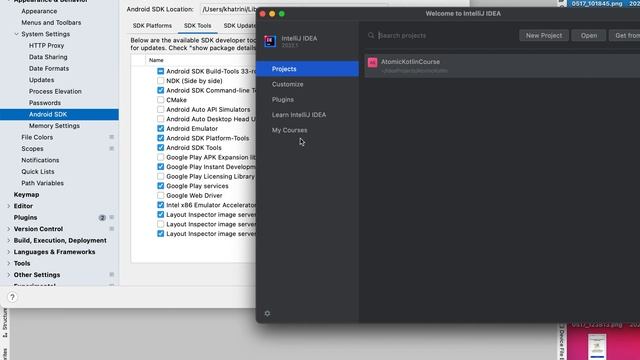Open Notifications settings

click(40, 160)
